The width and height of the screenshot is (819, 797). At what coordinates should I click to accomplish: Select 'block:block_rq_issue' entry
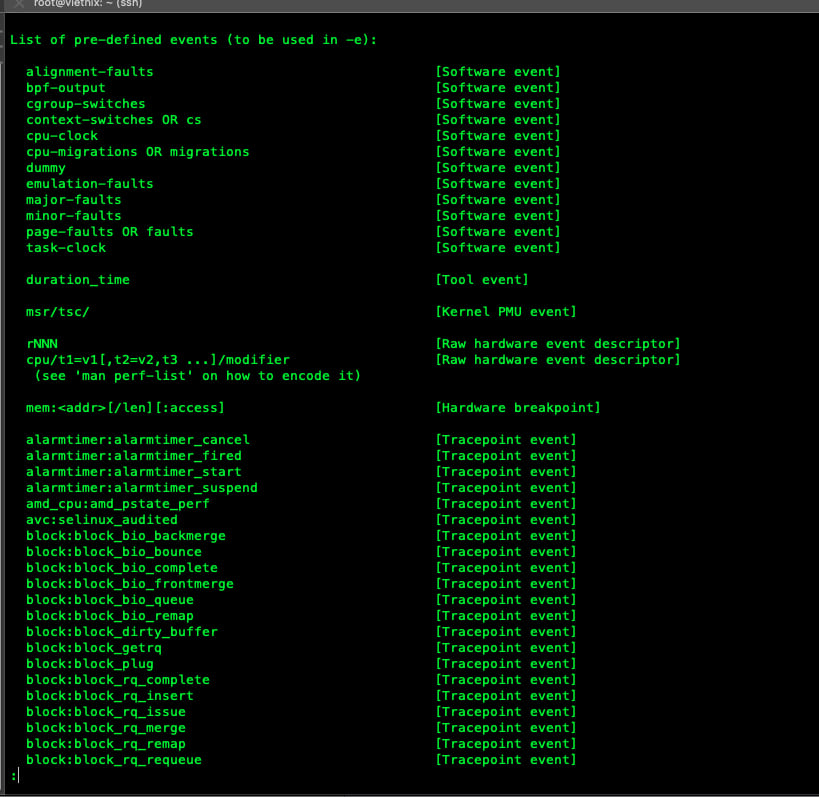(x=106, y=712)
